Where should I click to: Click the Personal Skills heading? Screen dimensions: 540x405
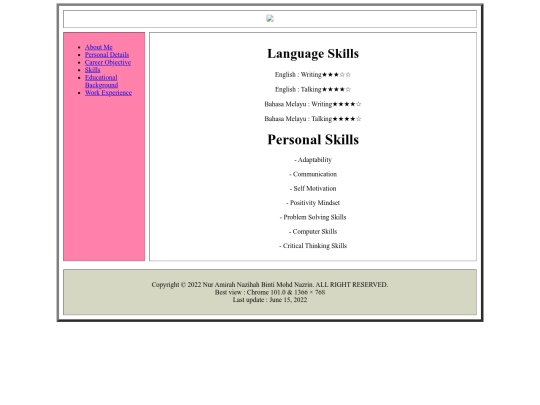pos(313,139)
